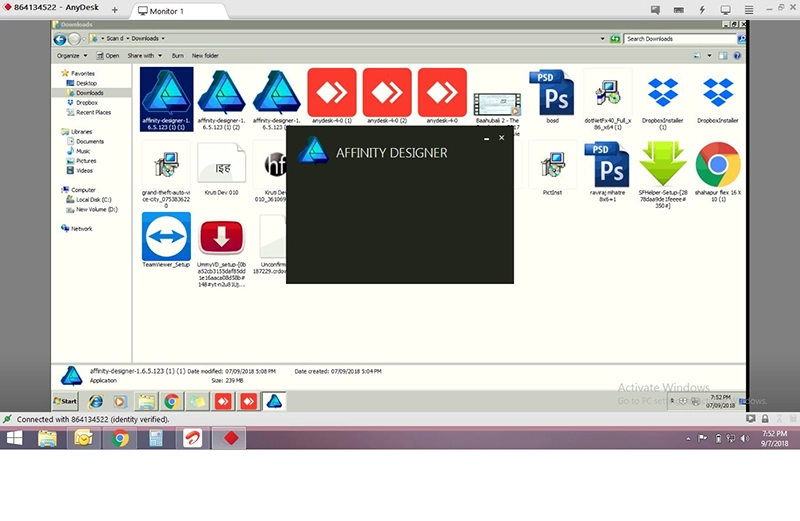Click the Explorer forward arrow button
This screenshot has width=800, height=521.
[74, 39]
